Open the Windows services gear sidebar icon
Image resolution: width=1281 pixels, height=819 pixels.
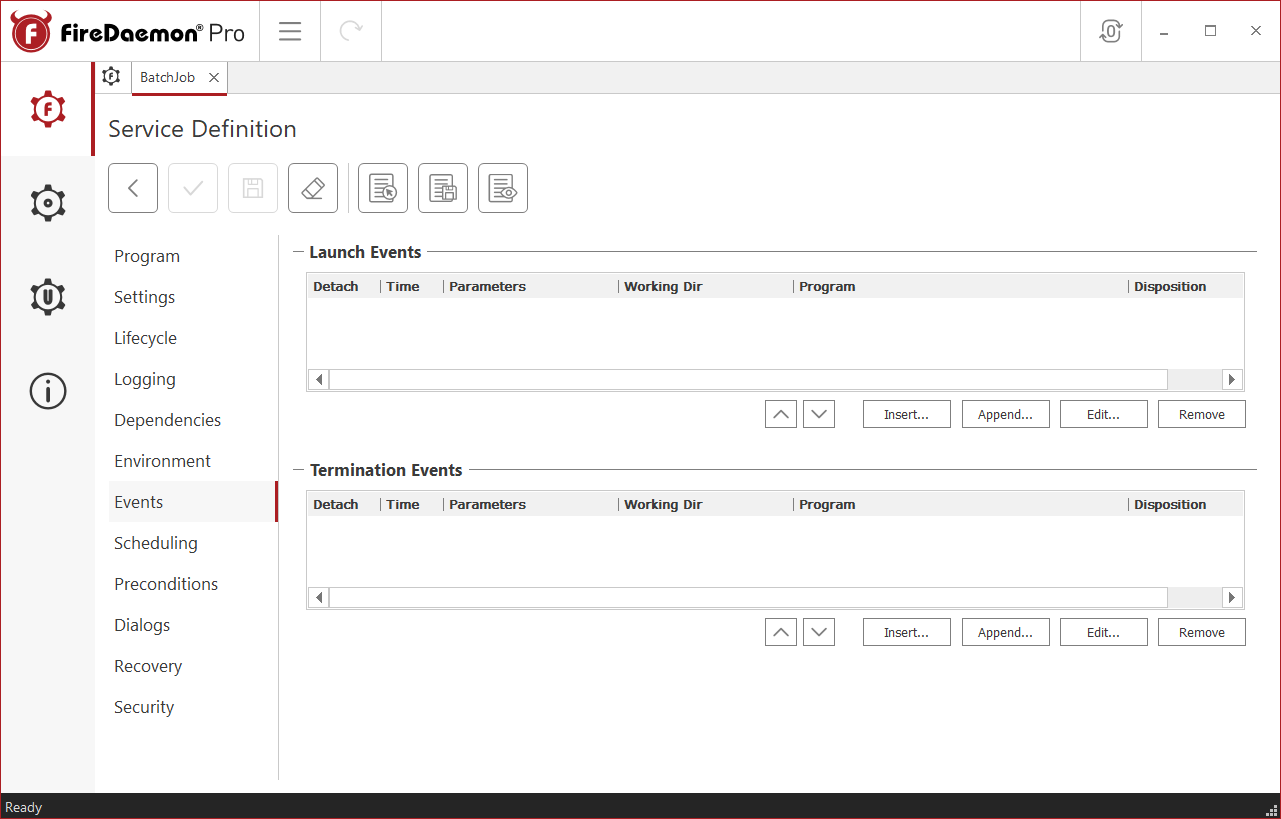48,203
